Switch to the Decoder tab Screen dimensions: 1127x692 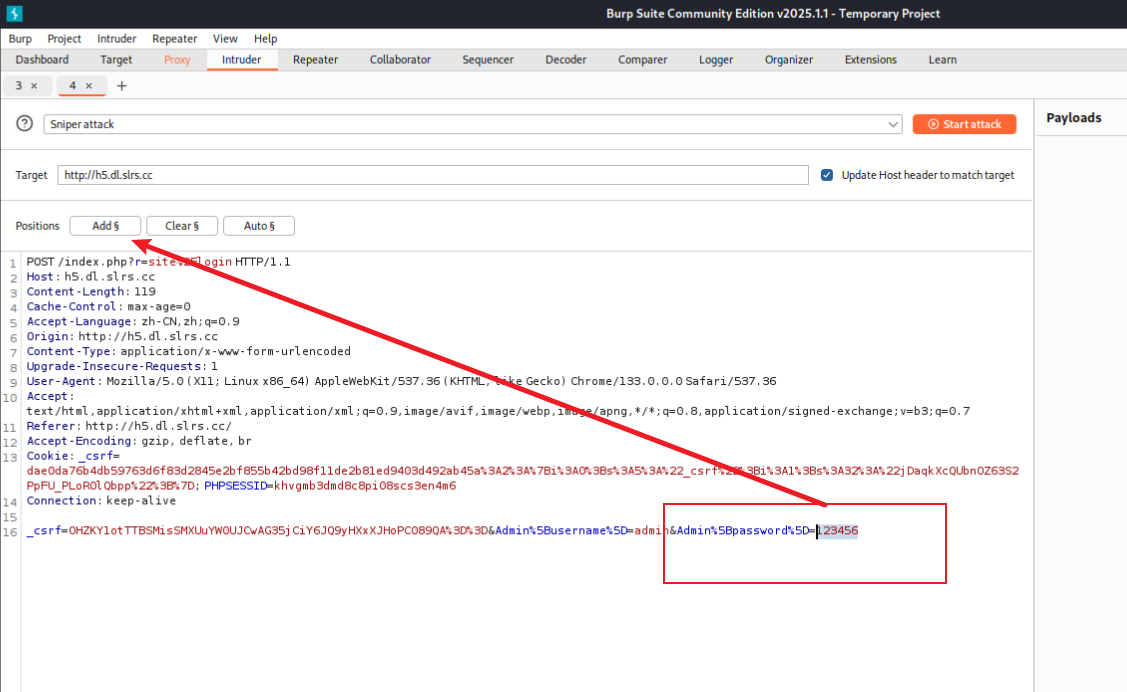pos(565,60)
